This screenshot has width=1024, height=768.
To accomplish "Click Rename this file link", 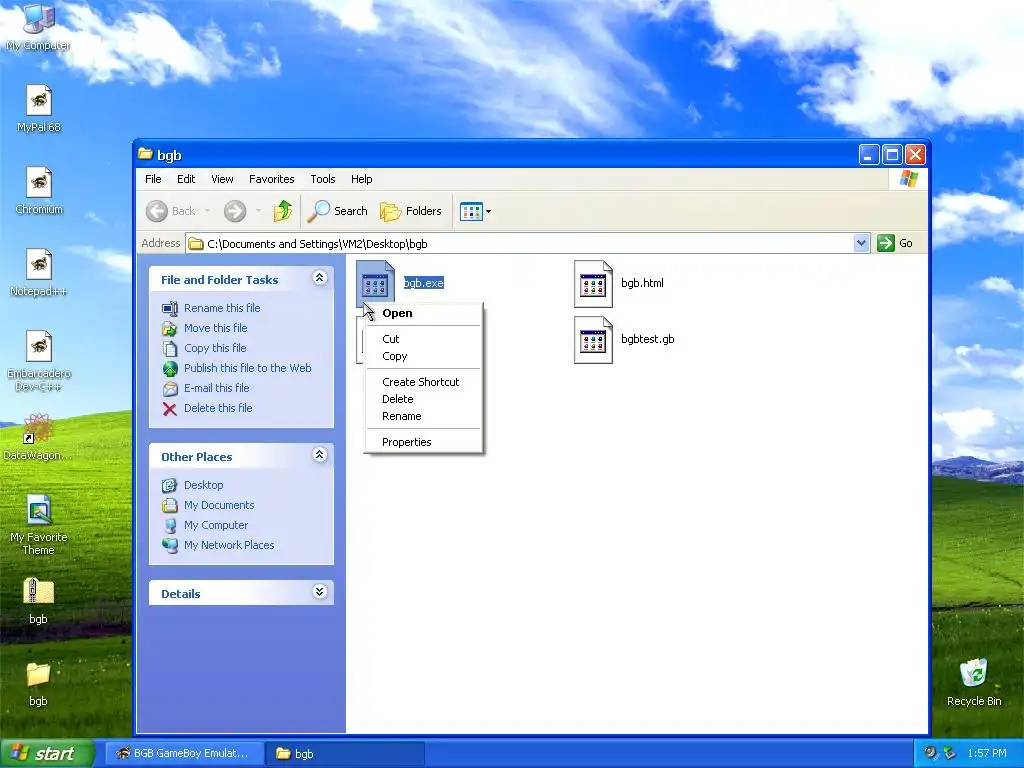I will (x=222, y=308).
